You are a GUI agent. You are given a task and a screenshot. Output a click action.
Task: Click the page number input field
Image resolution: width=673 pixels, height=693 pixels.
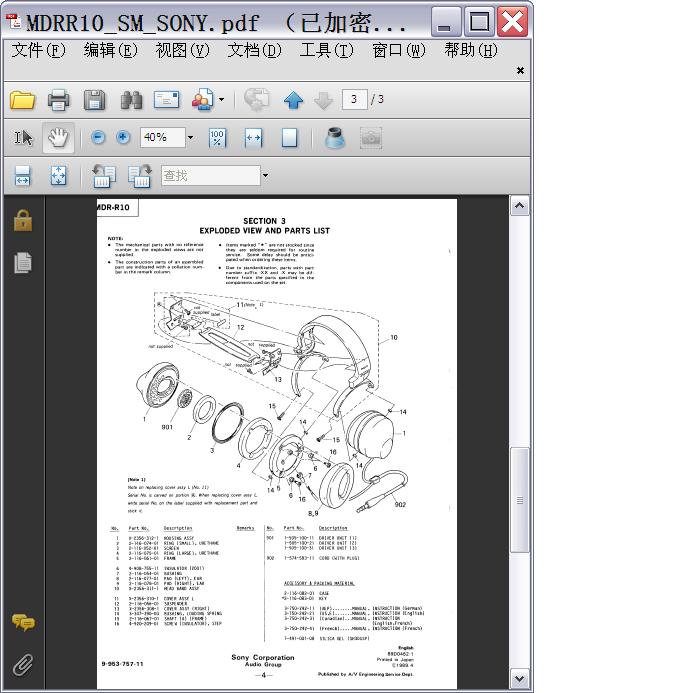tap(354, 99)
